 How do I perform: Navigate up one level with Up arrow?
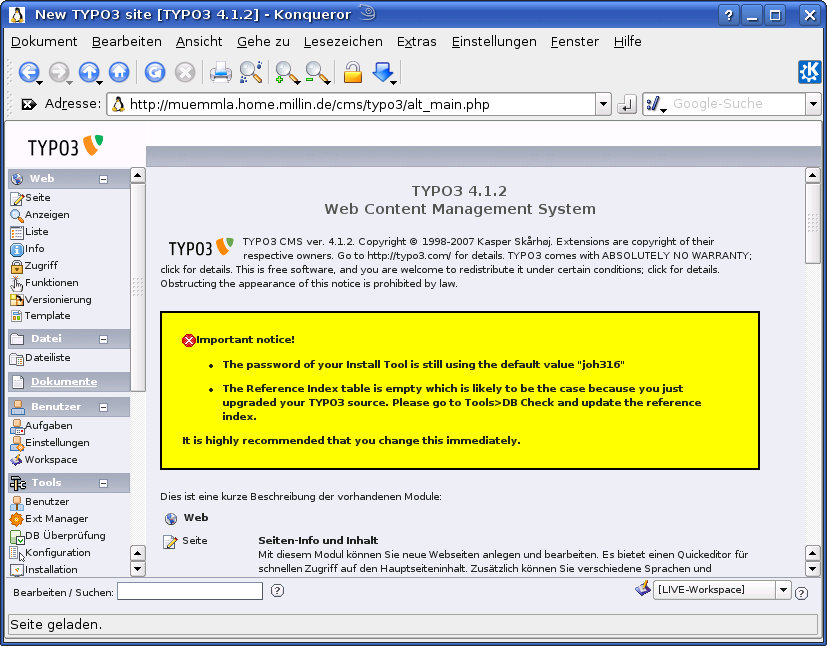tap(89, 72)
